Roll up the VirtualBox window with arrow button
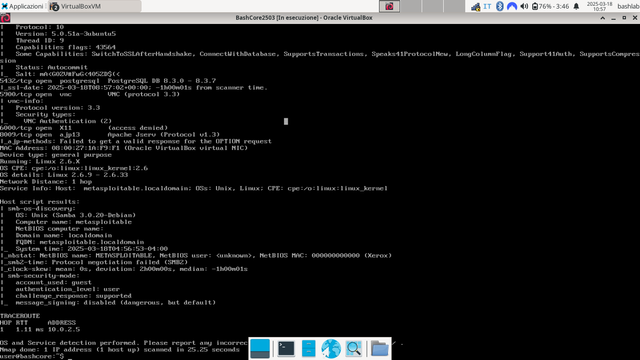Viewport: 640px width, 360px height. [602, 18]
